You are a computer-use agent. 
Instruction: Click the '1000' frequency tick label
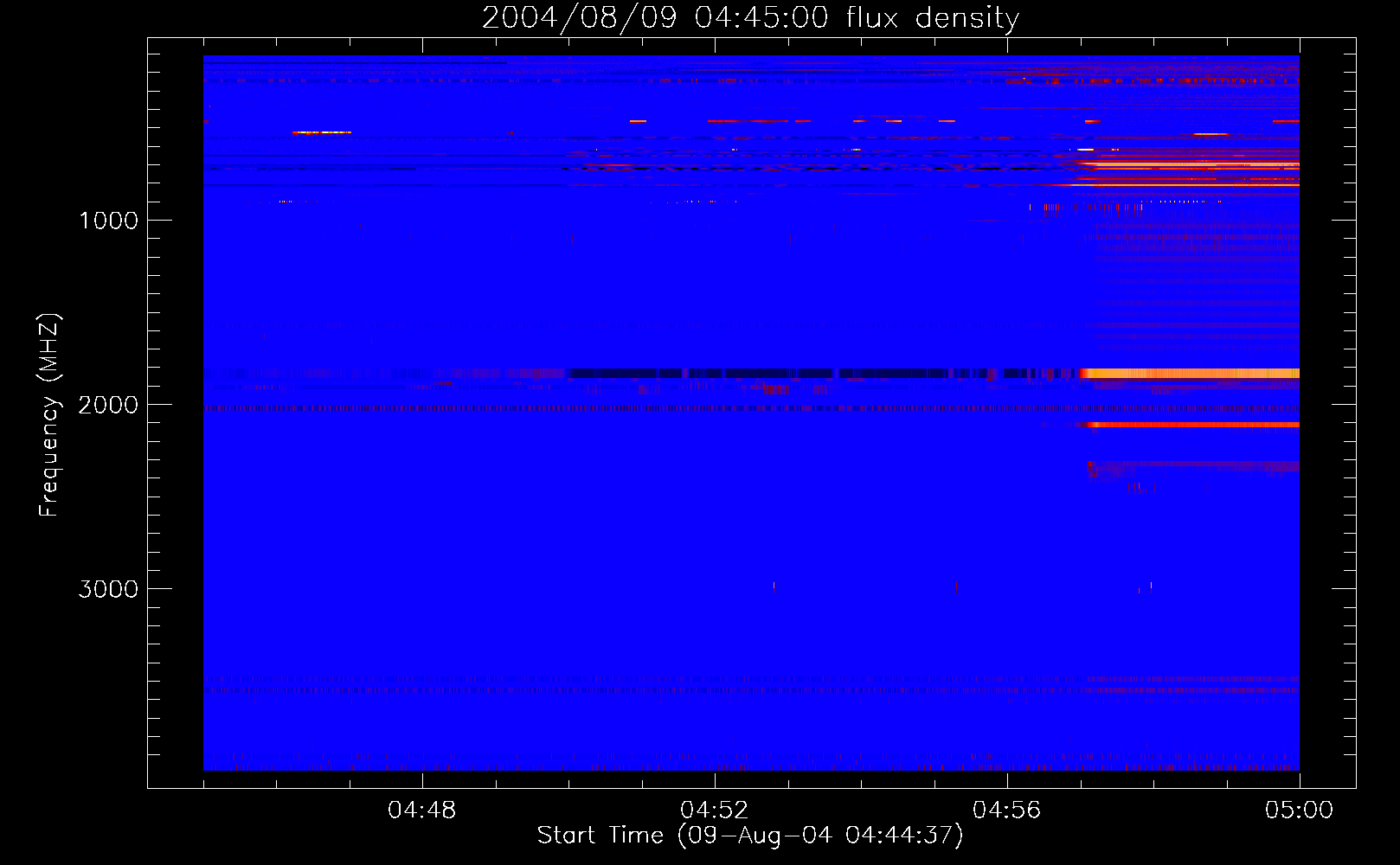coord(108,221)
